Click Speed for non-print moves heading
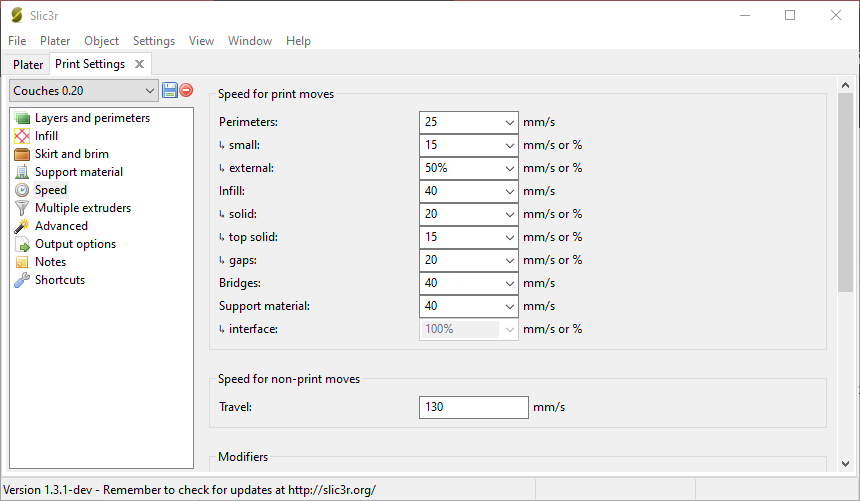Viewport: 860px width, 501px height. (x=289, y=379)
